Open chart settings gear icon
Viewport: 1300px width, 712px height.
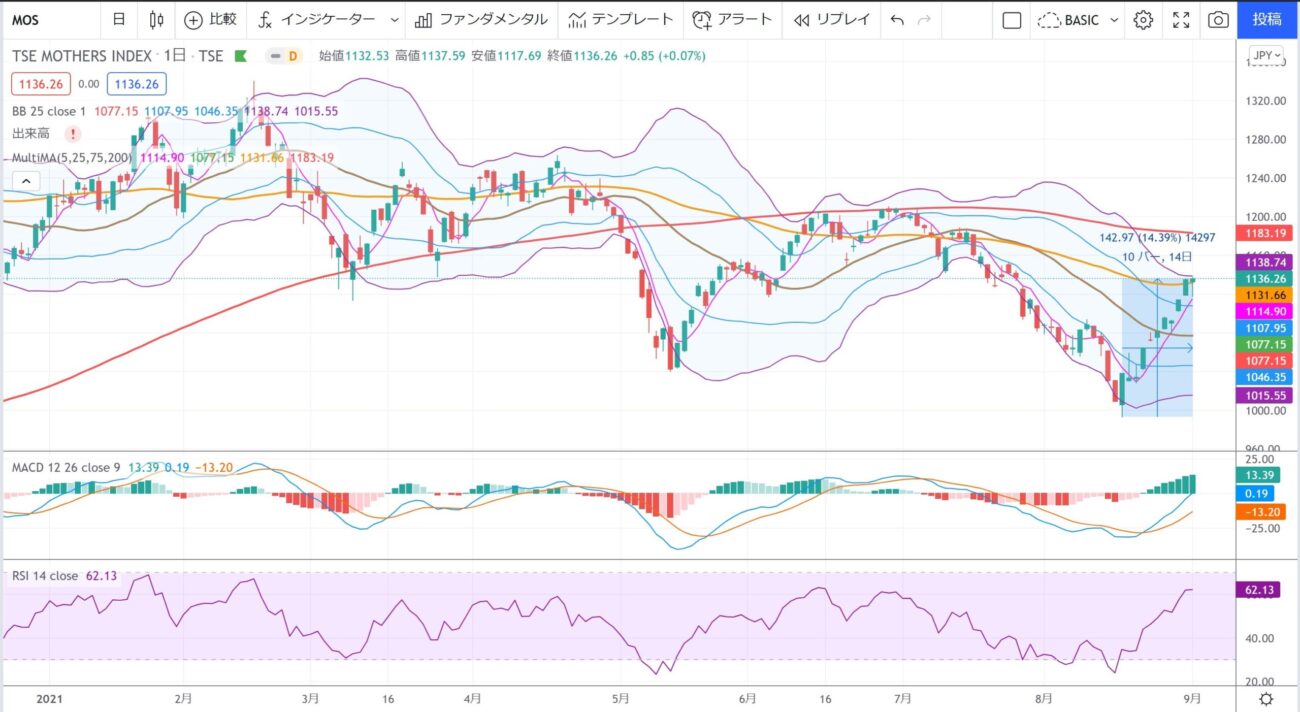point(1144,19)
